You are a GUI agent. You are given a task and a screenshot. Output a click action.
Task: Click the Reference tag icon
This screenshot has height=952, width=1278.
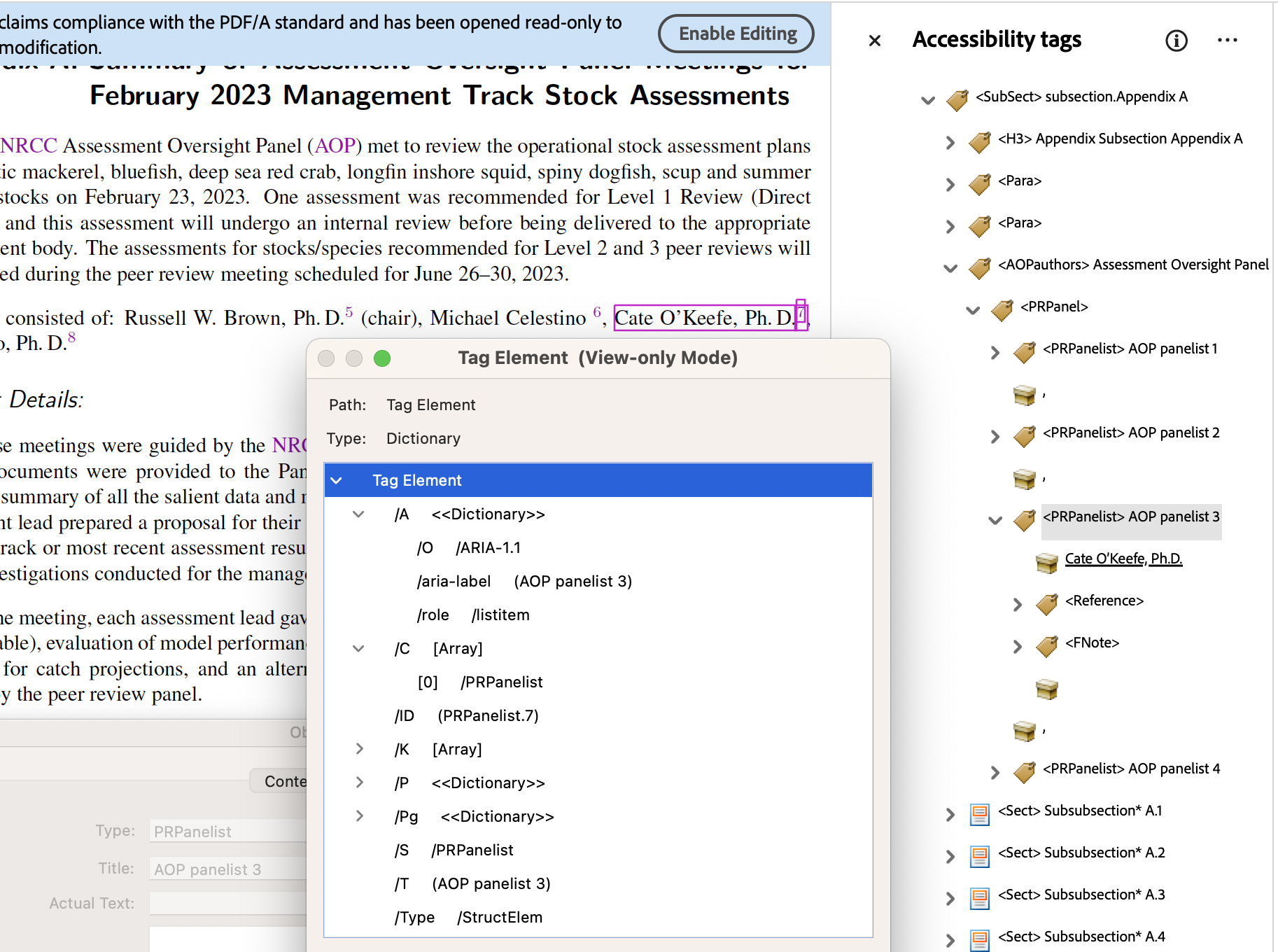1046,603
